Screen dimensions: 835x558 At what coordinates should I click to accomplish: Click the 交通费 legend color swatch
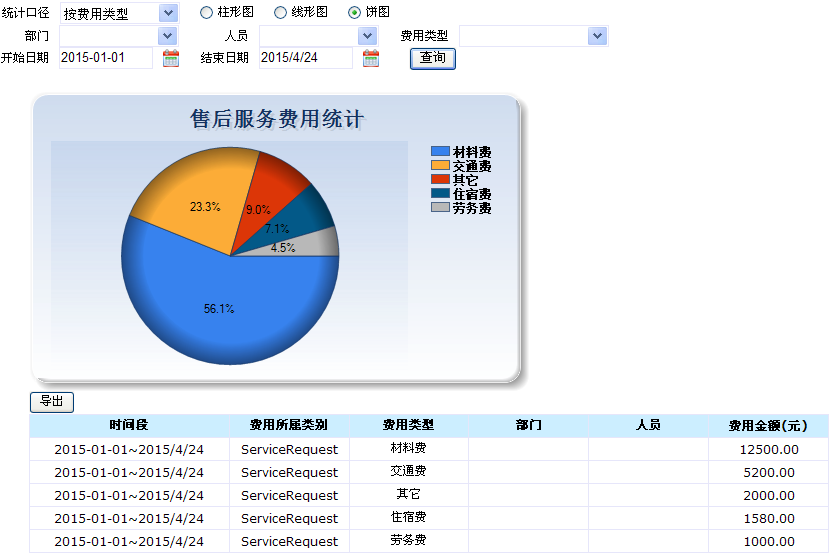440,165
